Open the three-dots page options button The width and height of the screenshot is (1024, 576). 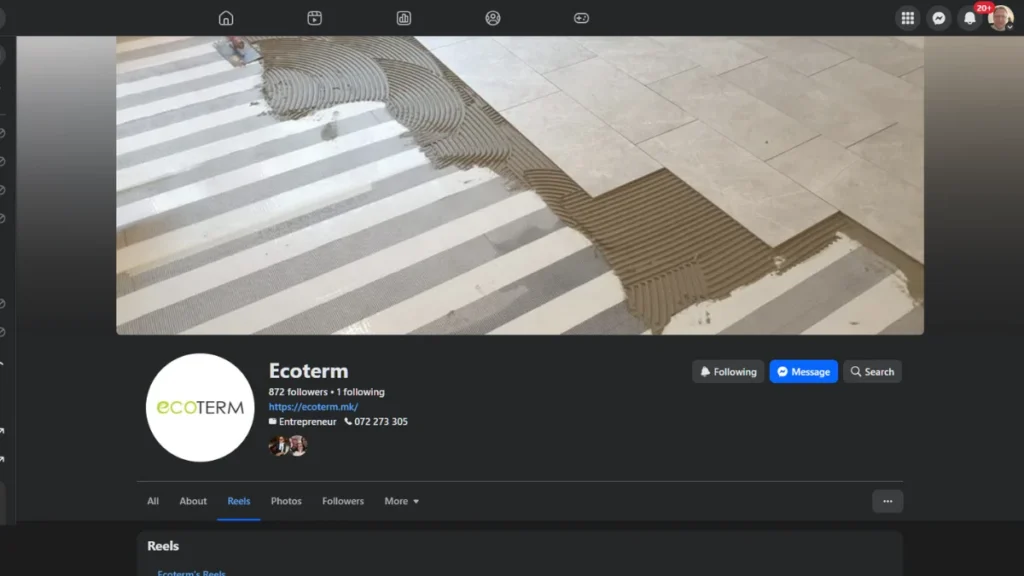coord(888,502)
